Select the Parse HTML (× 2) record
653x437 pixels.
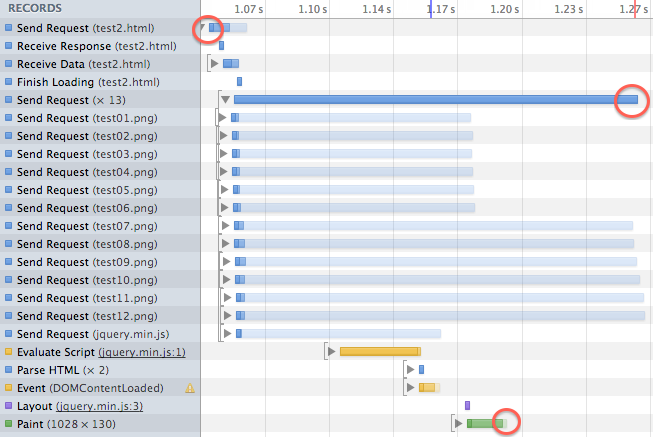(100, 370)
